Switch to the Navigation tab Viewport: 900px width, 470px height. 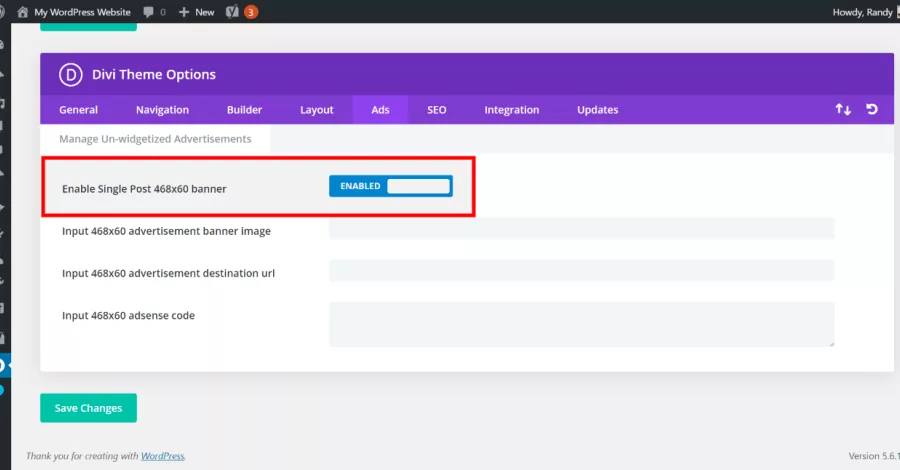[x=162, y=110]
